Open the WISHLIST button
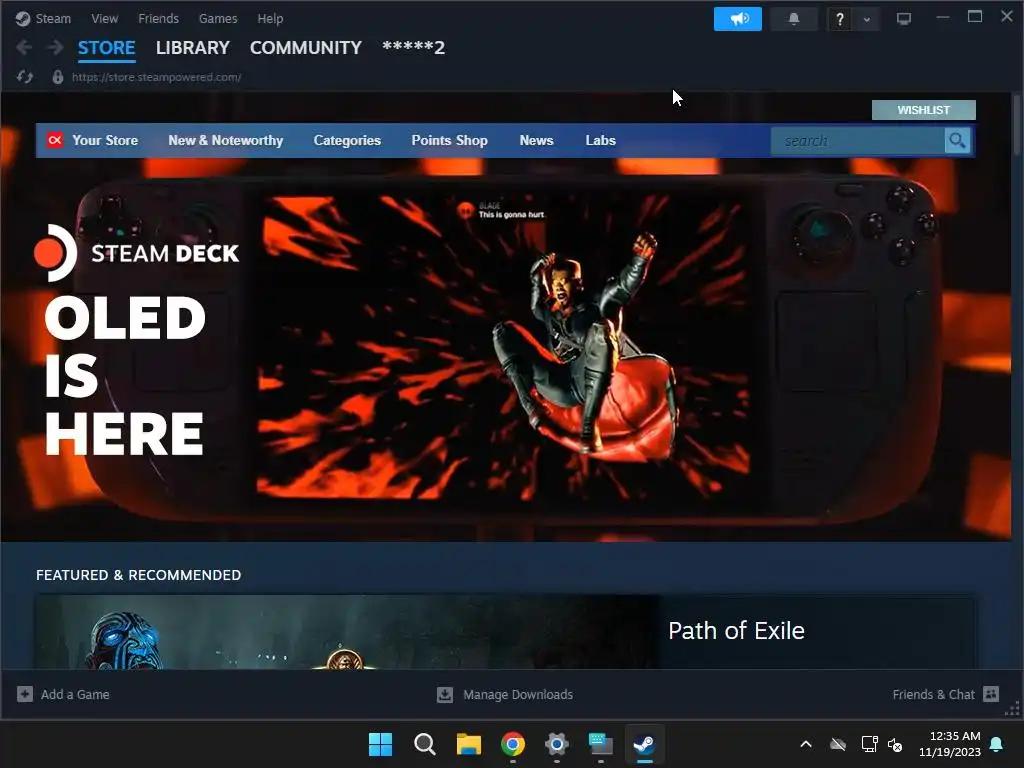The width and height of the screenshot is (1024, 768). [x=923, y=110]
